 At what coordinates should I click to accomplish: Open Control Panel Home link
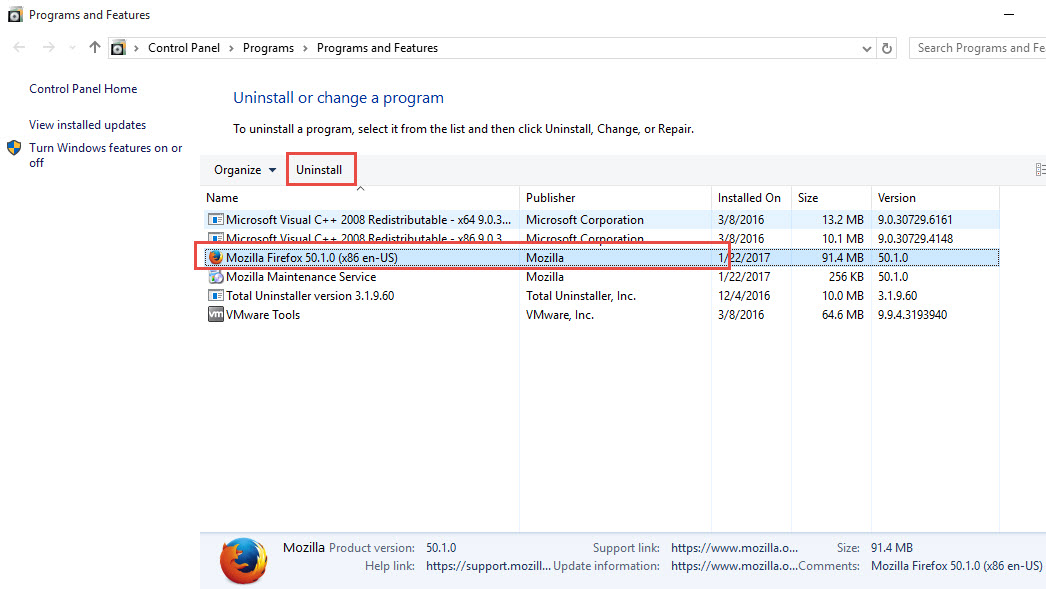point(83,89)
